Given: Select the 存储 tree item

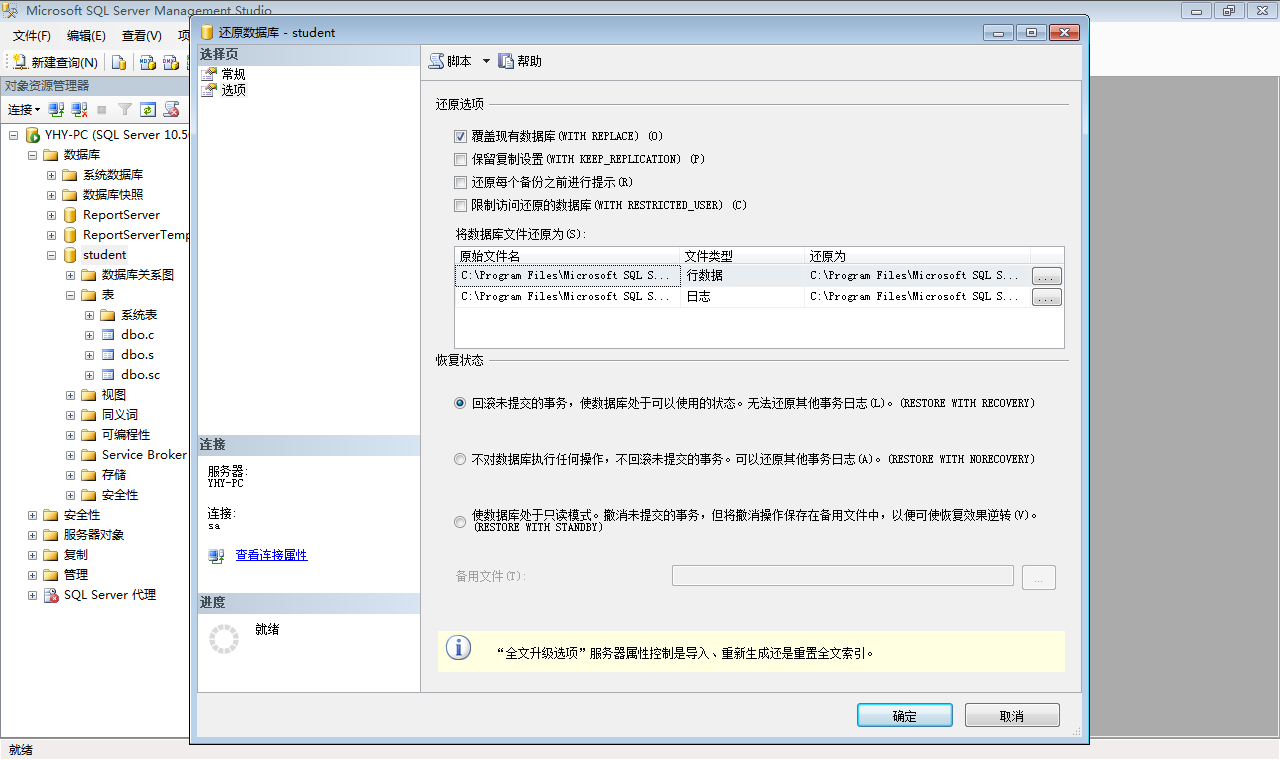Looking at the screenshot, I should (x=113, y=475).
